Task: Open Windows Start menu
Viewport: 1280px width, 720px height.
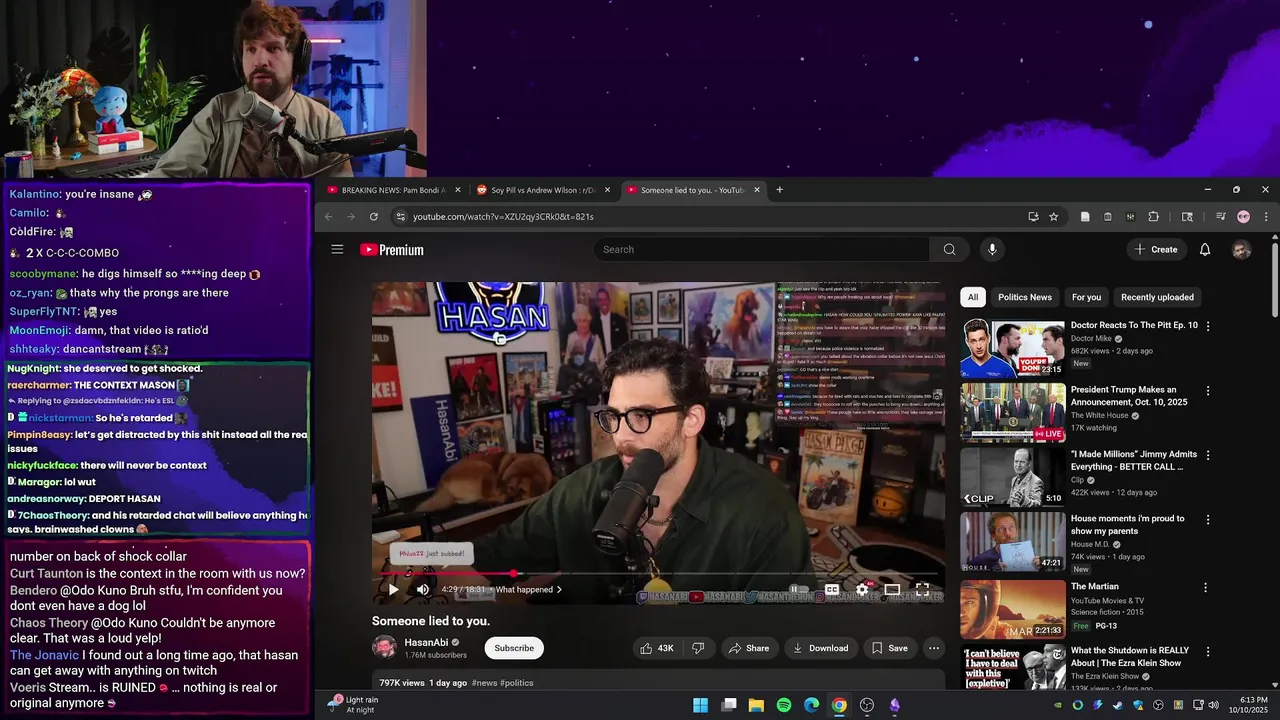Action: click(x=701, y=705)
